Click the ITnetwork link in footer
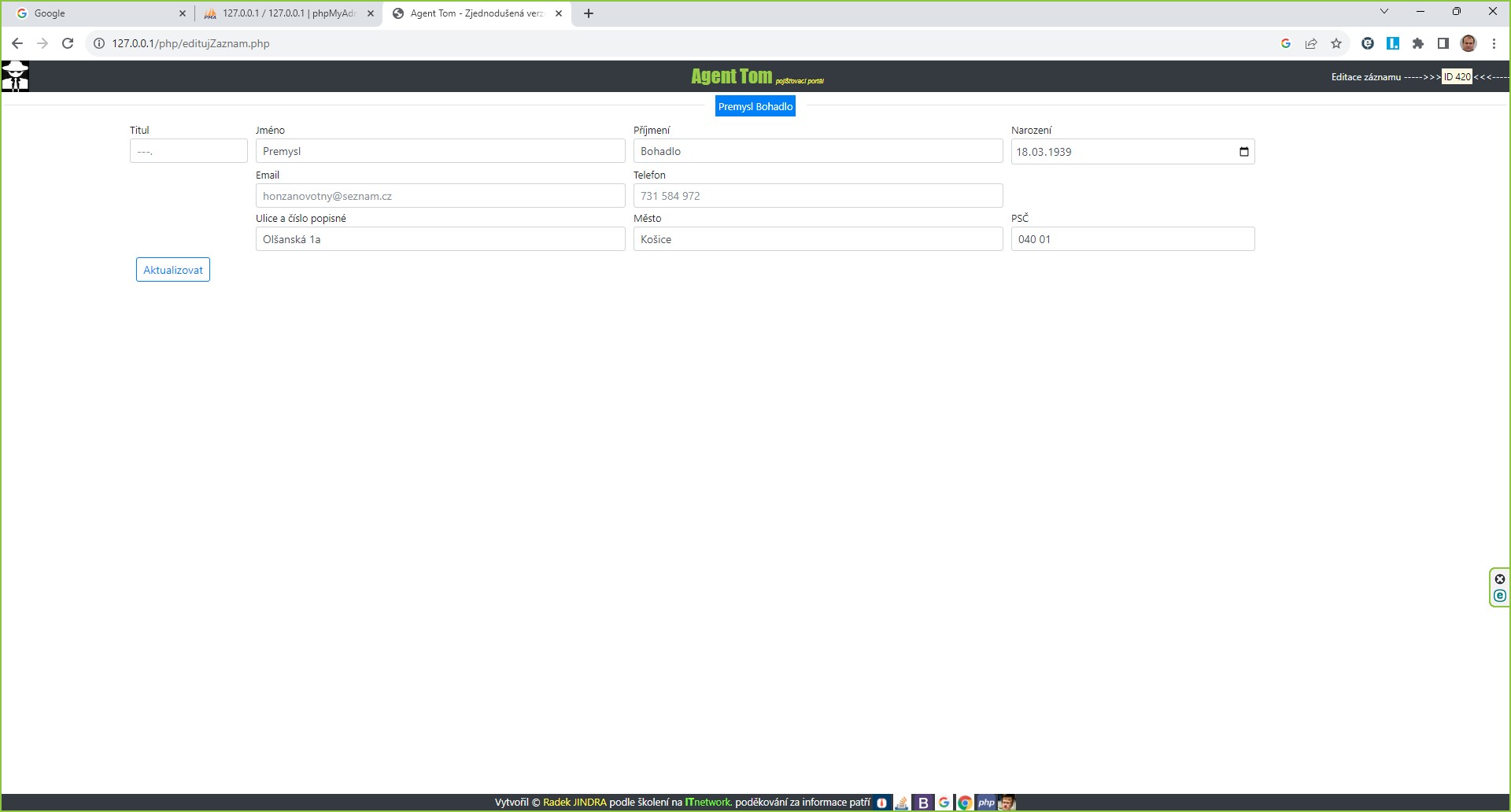The width and height of the screenshot is (1511, 812). click(x=708, y=803)
